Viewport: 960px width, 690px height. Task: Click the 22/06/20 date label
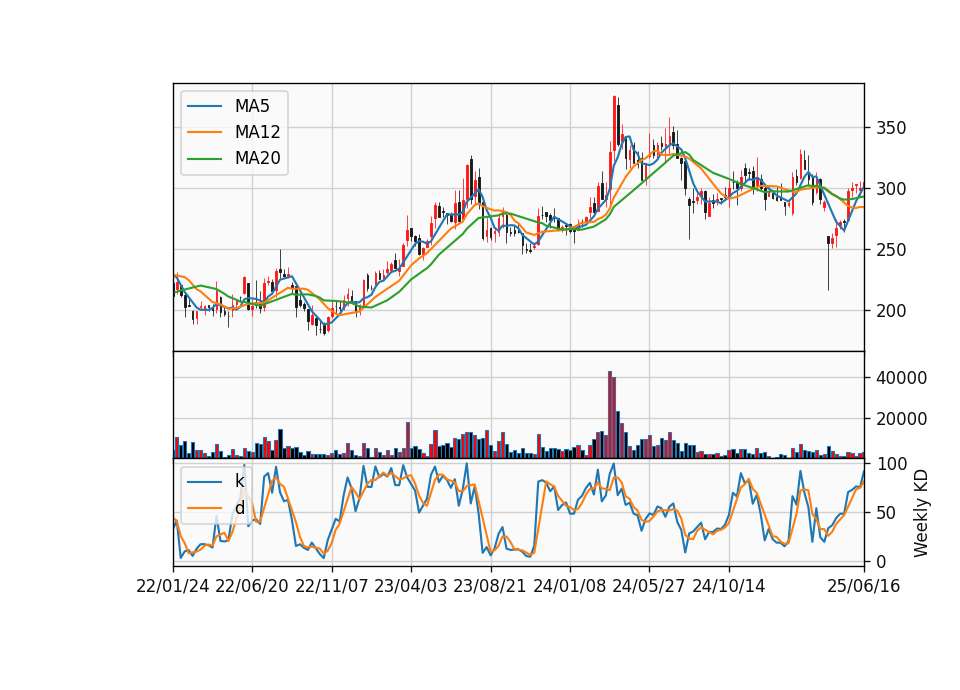click(252, 586)
